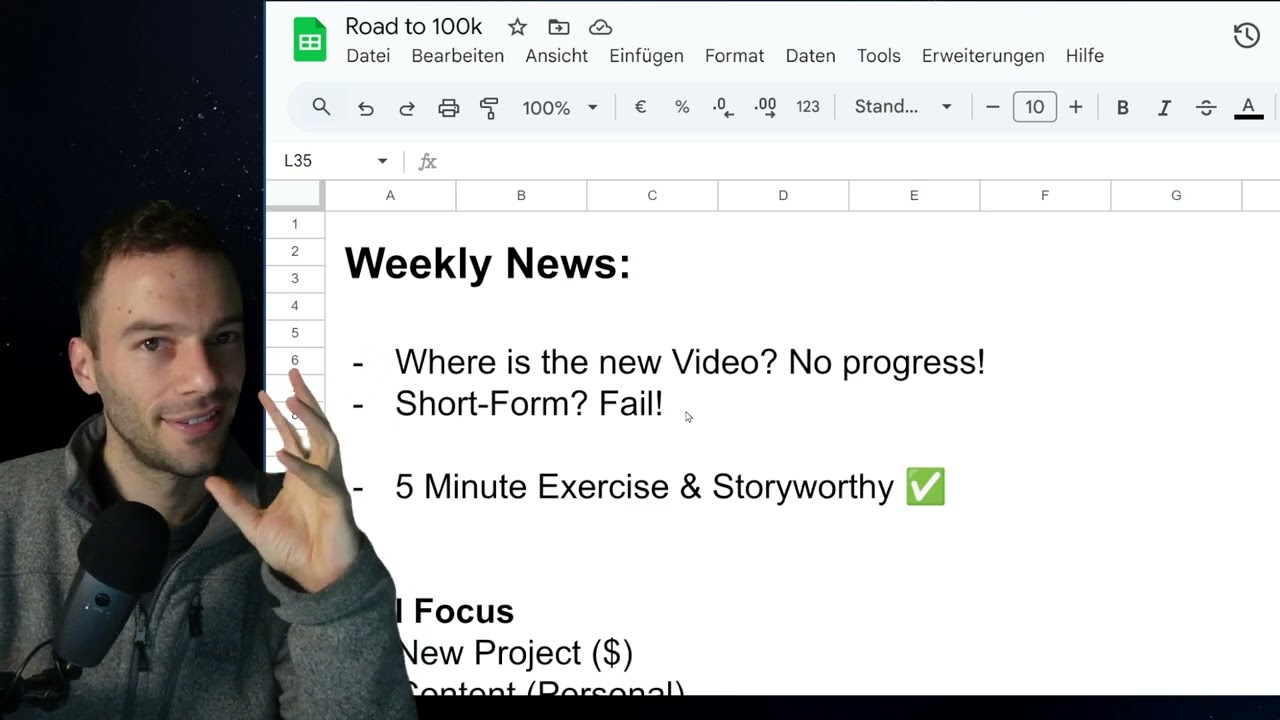The width and height of the screenshot is (1280, 720).
Task: Open the text color picker
Action: (x=1248, y=107)
